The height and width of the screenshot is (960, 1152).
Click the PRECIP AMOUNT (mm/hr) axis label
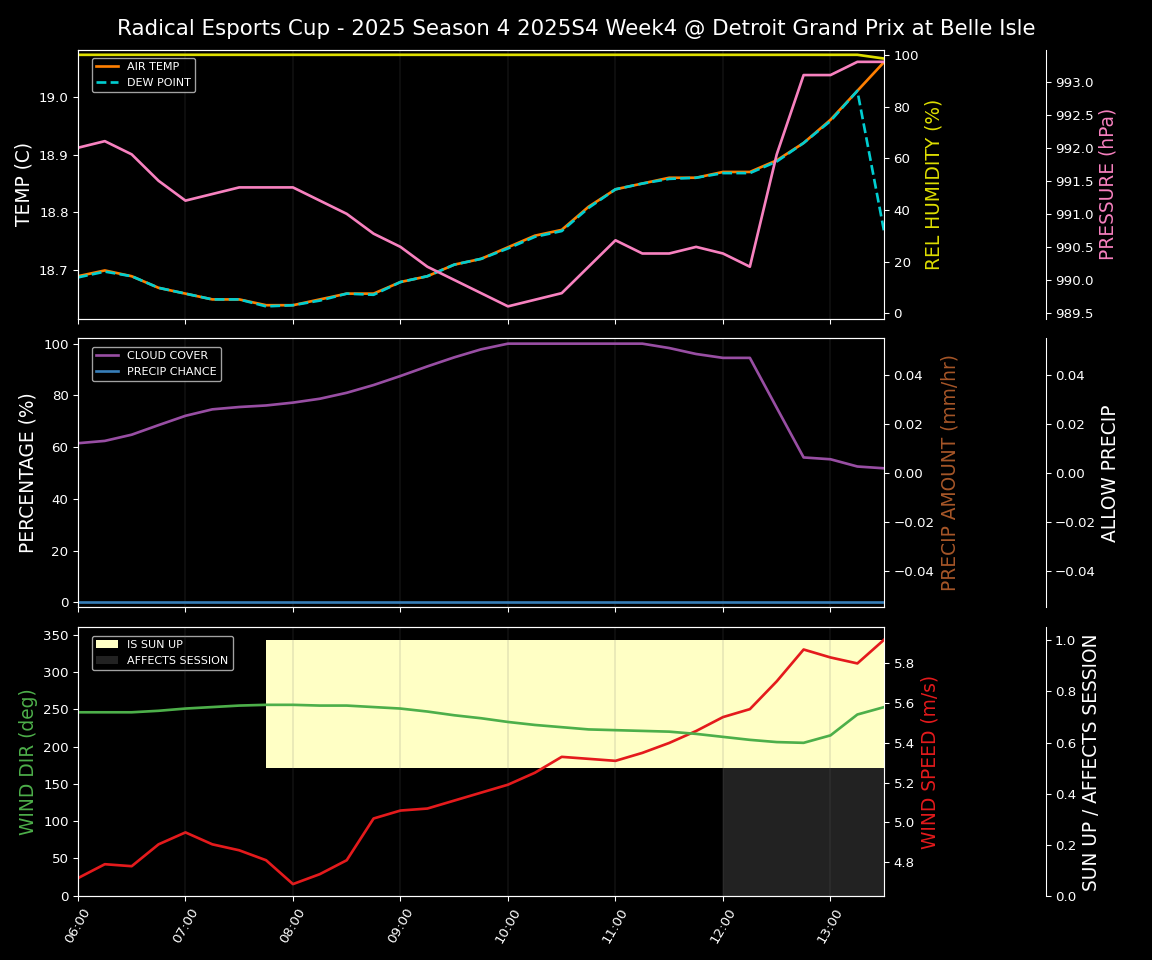[x=949, y=472]
